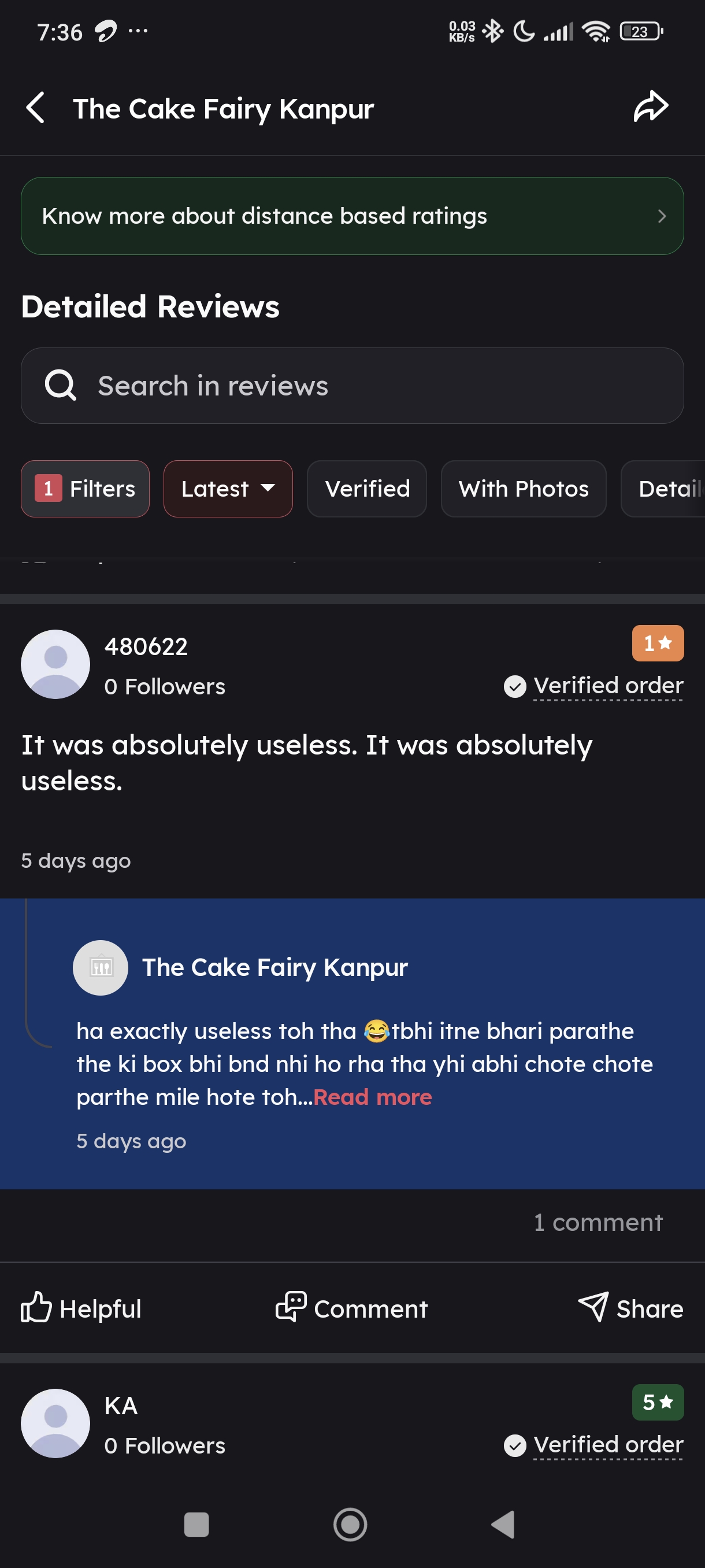Expand distance based ratings info banner

[x=352, y=216]
